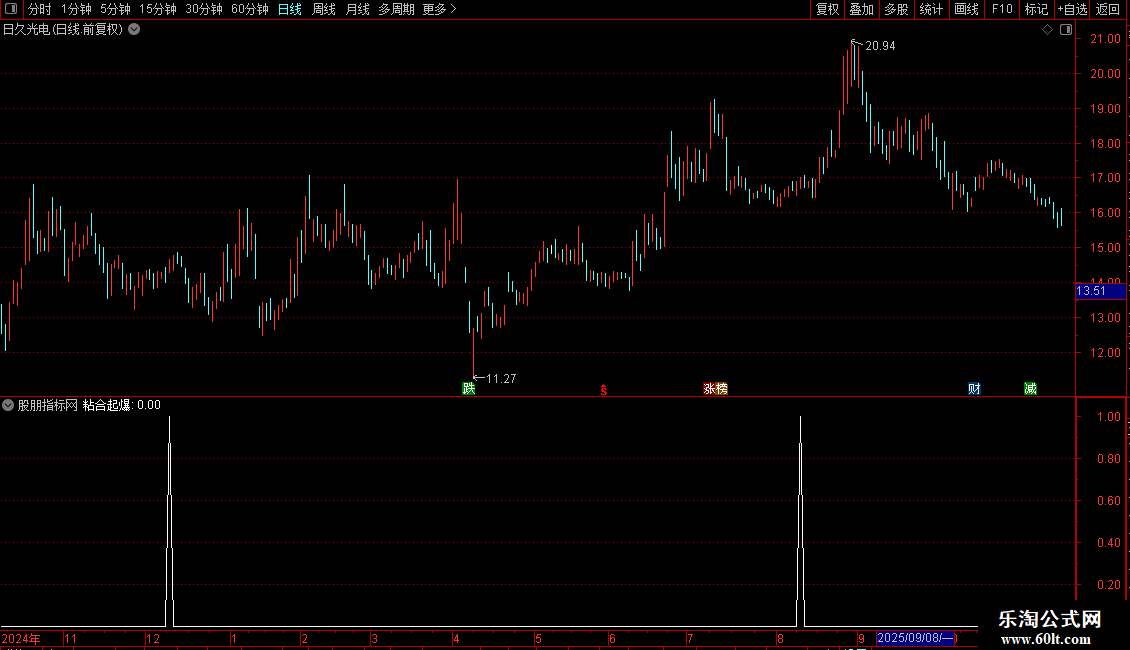Viewport: 1130px width, 650px height.
Task: Activate the 画线 drawing tool
Action: [966, 9]
